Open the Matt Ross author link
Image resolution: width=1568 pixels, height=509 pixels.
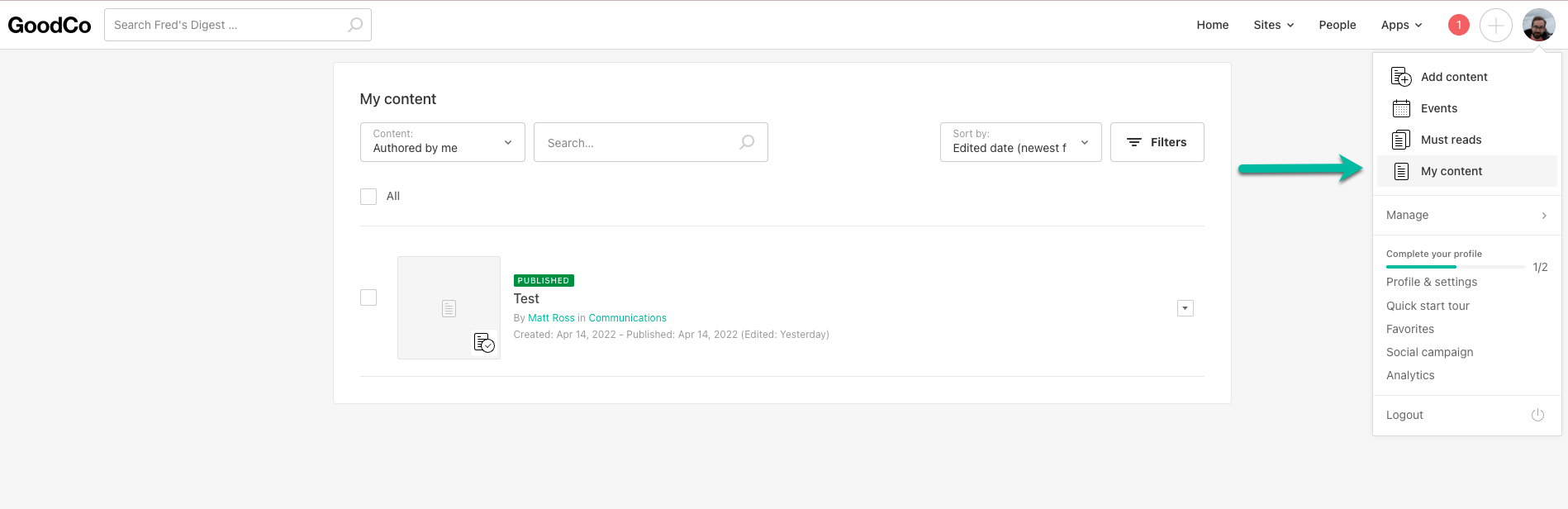[x=551, y=318]
